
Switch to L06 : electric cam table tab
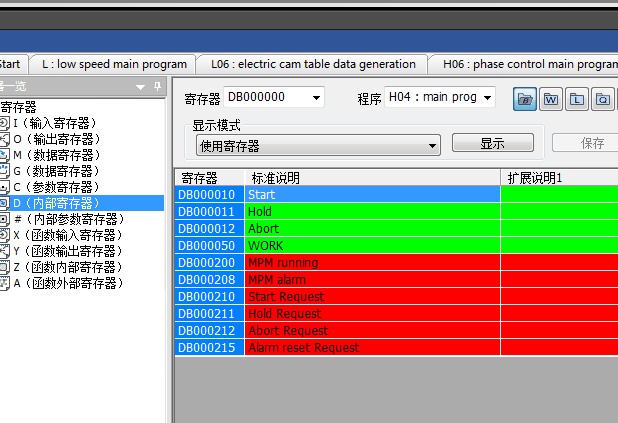point(313,64)
